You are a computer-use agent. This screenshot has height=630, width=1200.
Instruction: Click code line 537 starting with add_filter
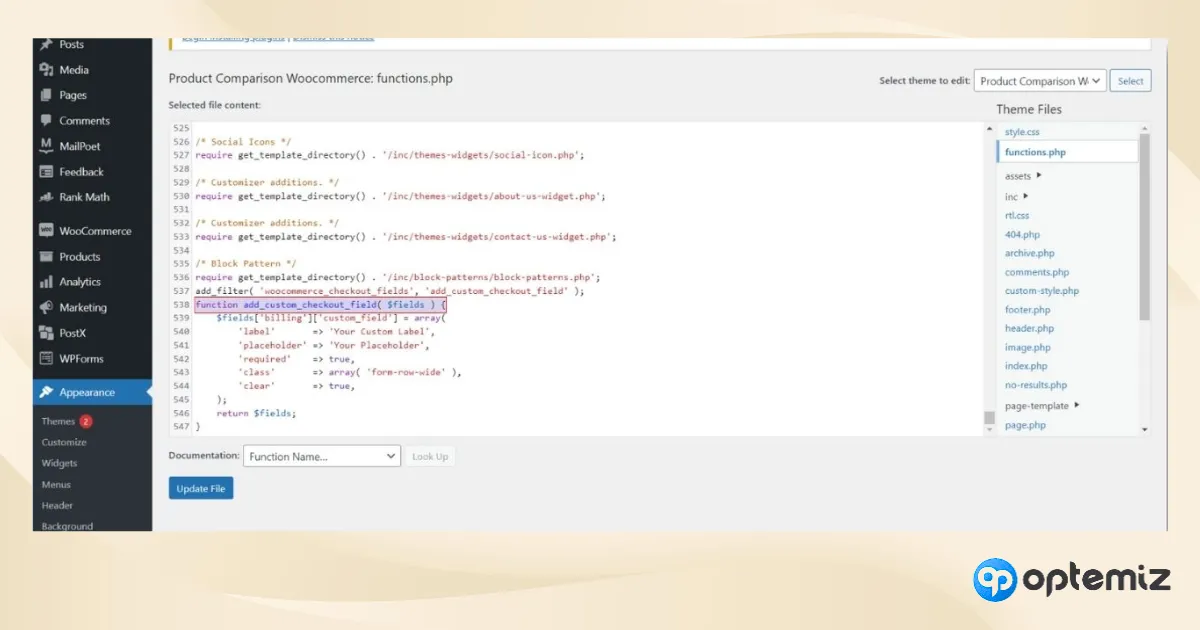point(389,291)
